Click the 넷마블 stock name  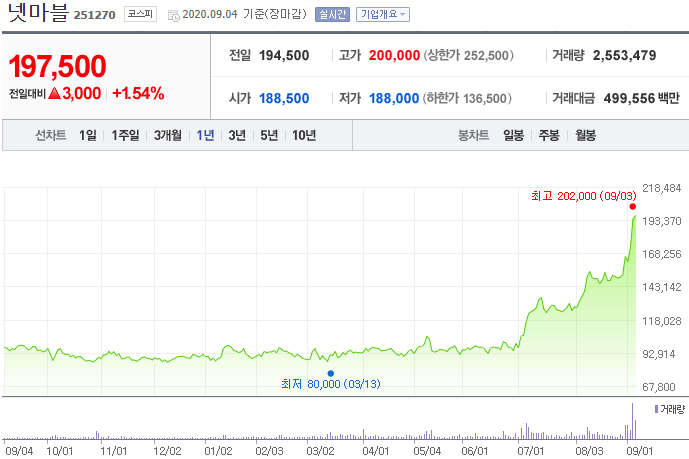tap(38, 13)
